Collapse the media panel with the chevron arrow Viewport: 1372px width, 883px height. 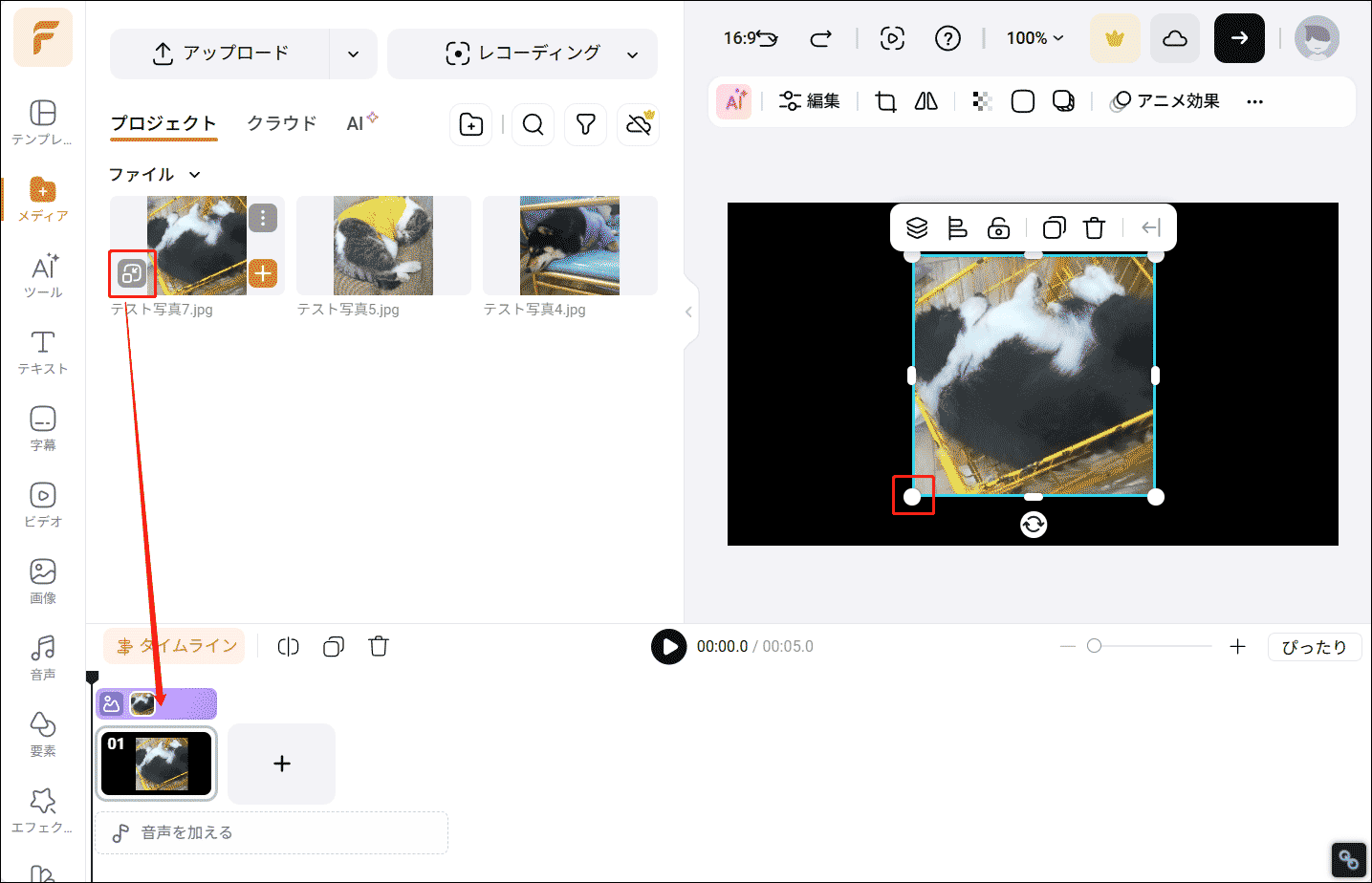(x=690, y=312)
